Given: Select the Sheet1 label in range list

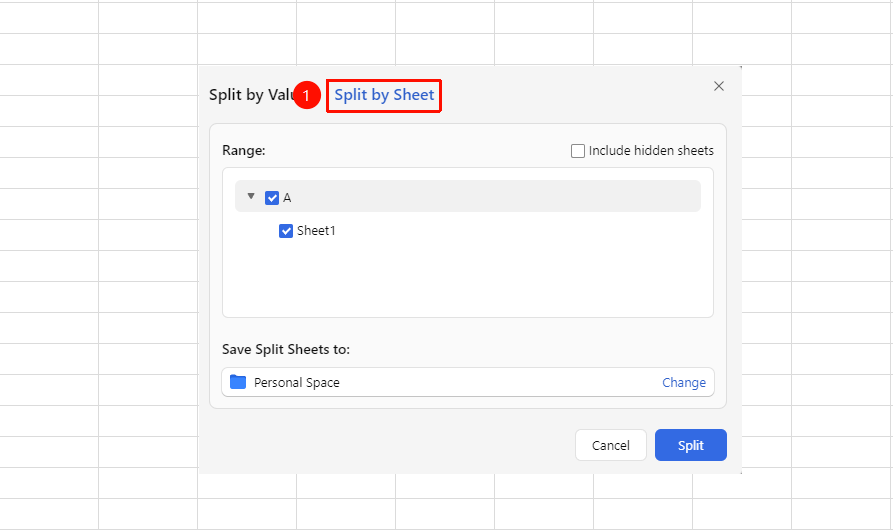Looking at the screenshot, I should pyautogui.click(x=316, y=231).
